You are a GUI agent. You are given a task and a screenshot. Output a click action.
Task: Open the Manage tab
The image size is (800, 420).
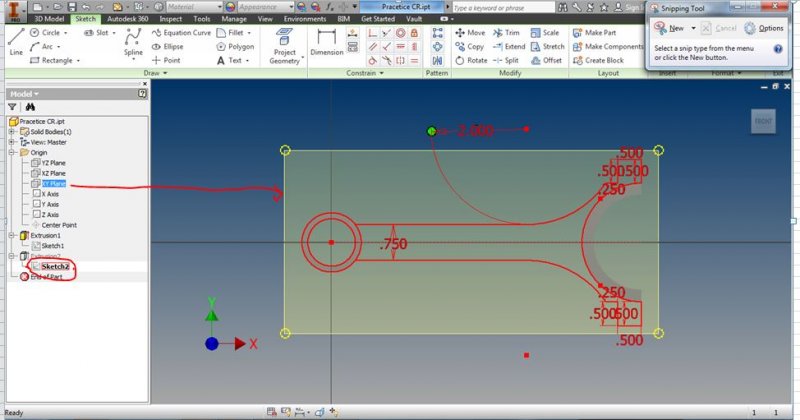pyautogui.click(x=234, y=19)
